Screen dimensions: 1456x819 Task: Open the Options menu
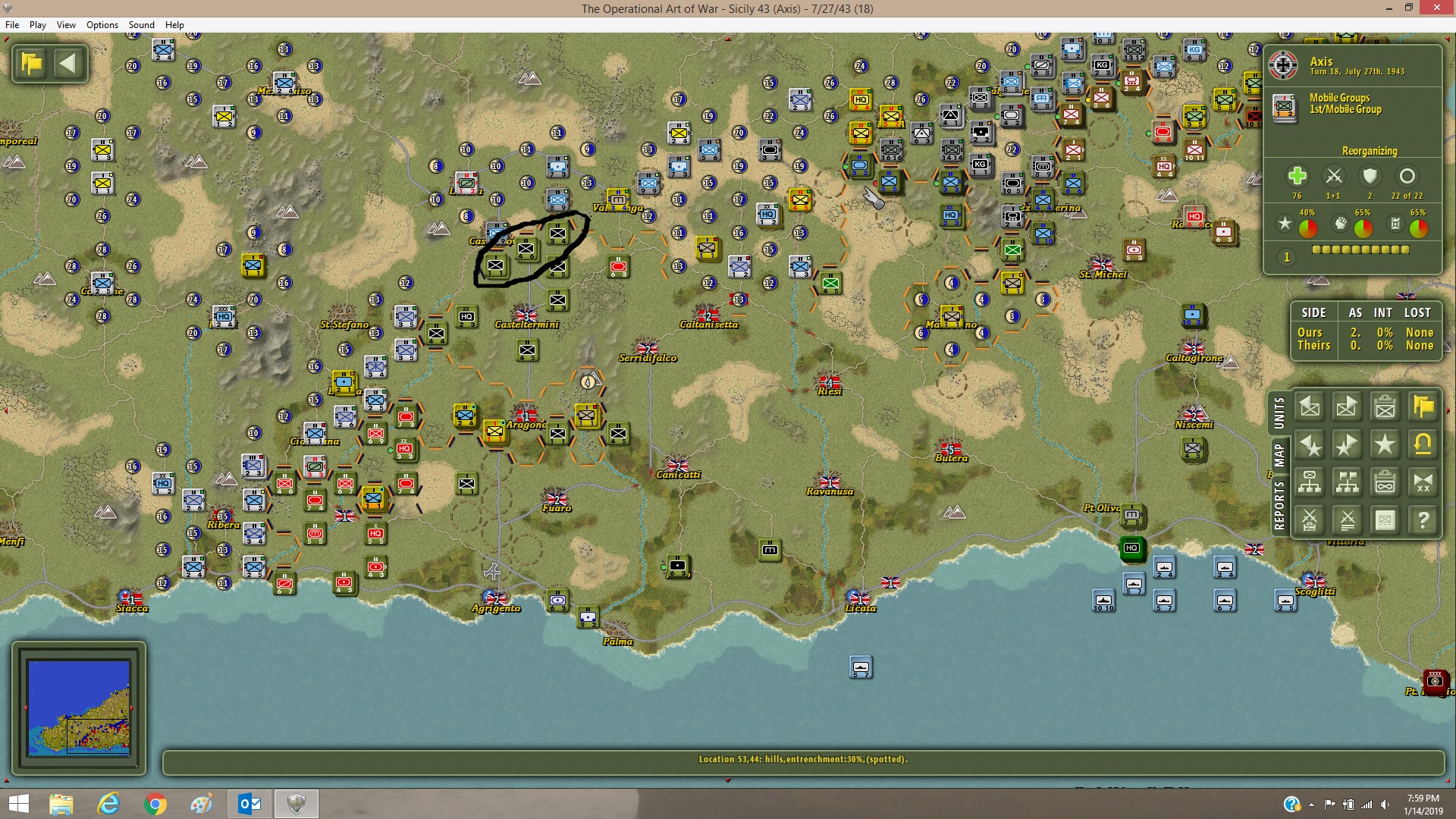(x=102, y=25)
